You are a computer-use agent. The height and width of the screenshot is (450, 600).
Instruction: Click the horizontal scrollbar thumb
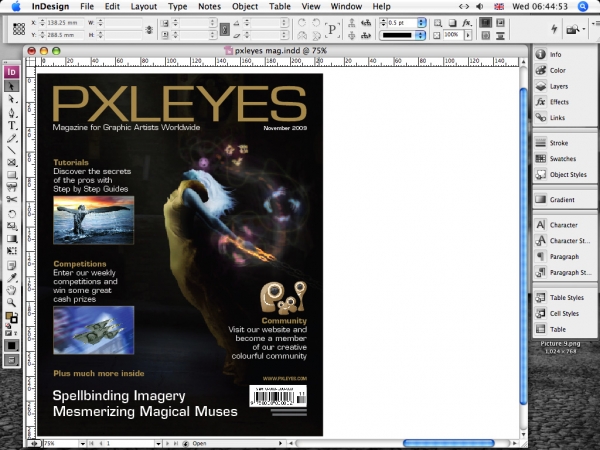coord(448,443)
